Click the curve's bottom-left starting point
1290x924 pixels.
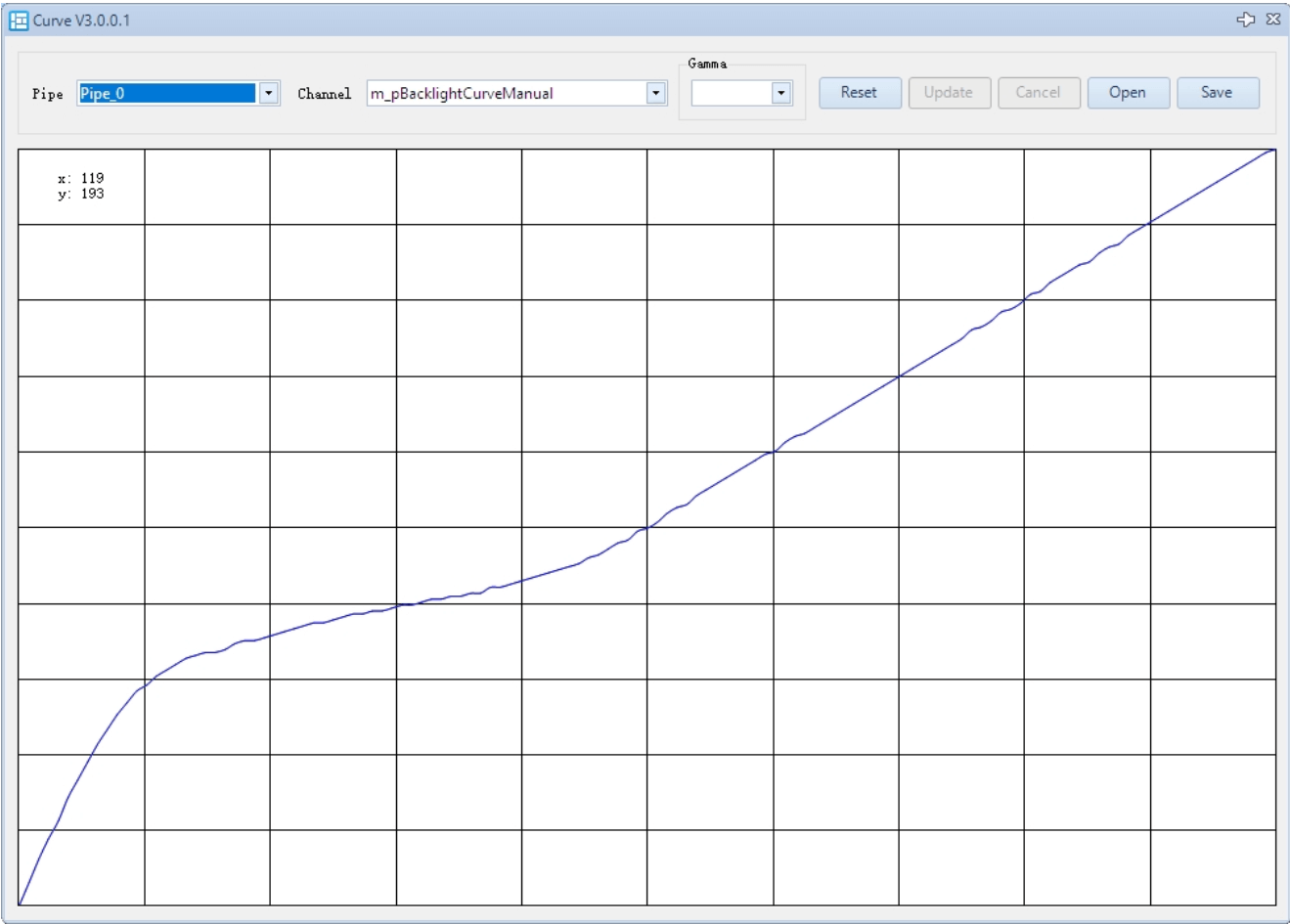click(20, 903)
